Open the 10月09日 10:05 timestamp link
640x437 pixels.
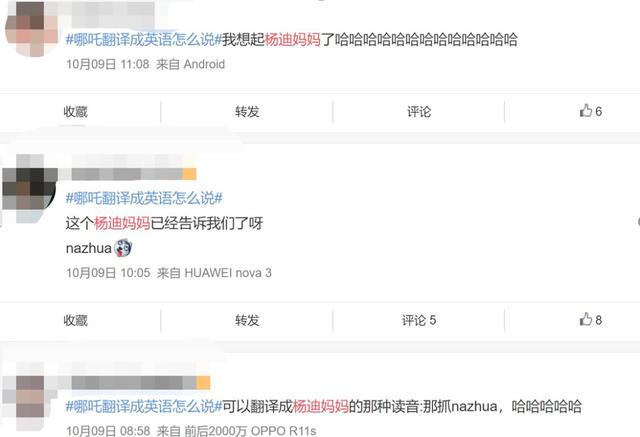(x=108, y=273)
